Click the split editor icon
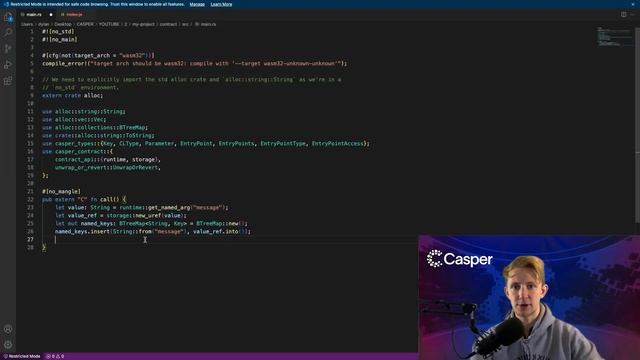Image resolution: width=640 pixels, height=360 pixels. tap(624, 14)
